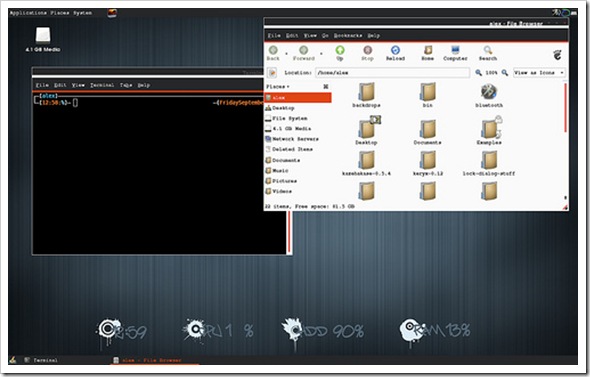590x377 pixels.
Task: Select 4.1 GB Media in sidebar
Action: 298,129
